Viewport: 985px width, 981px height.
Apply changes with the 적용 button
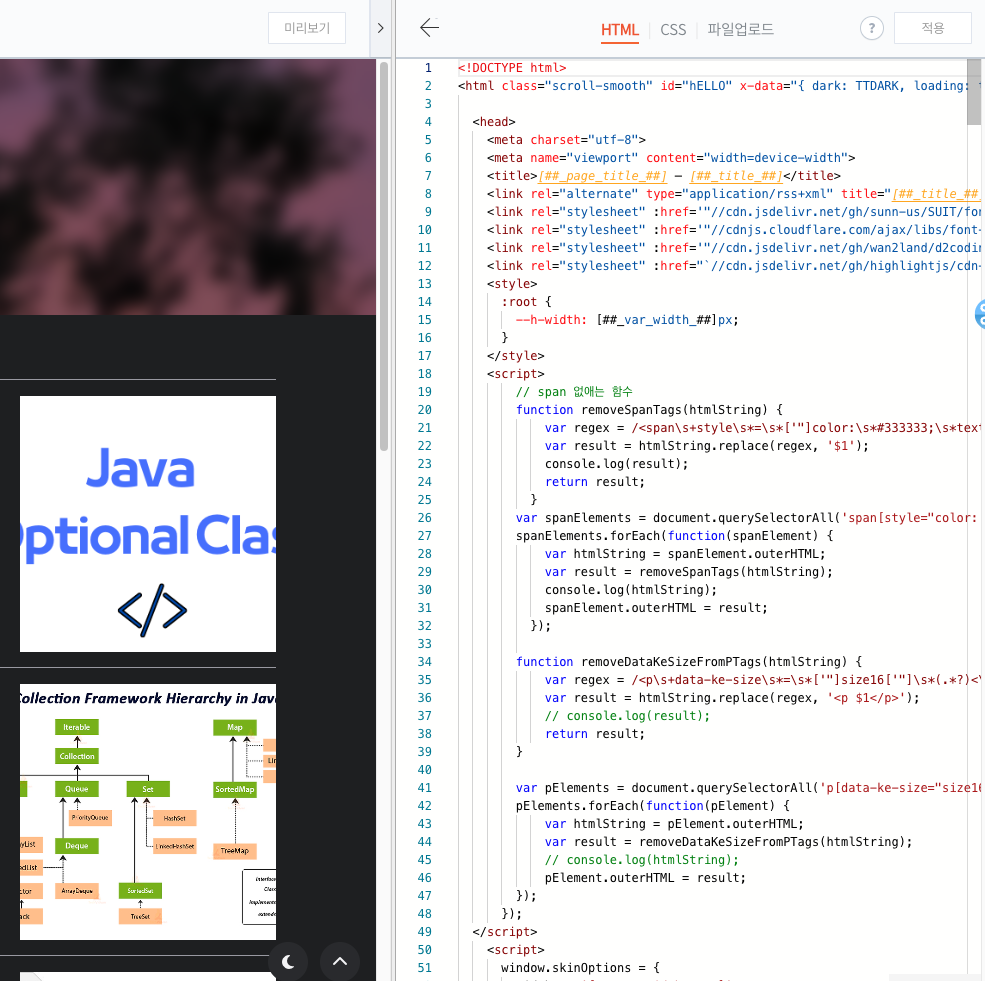(x=932, y=28)
